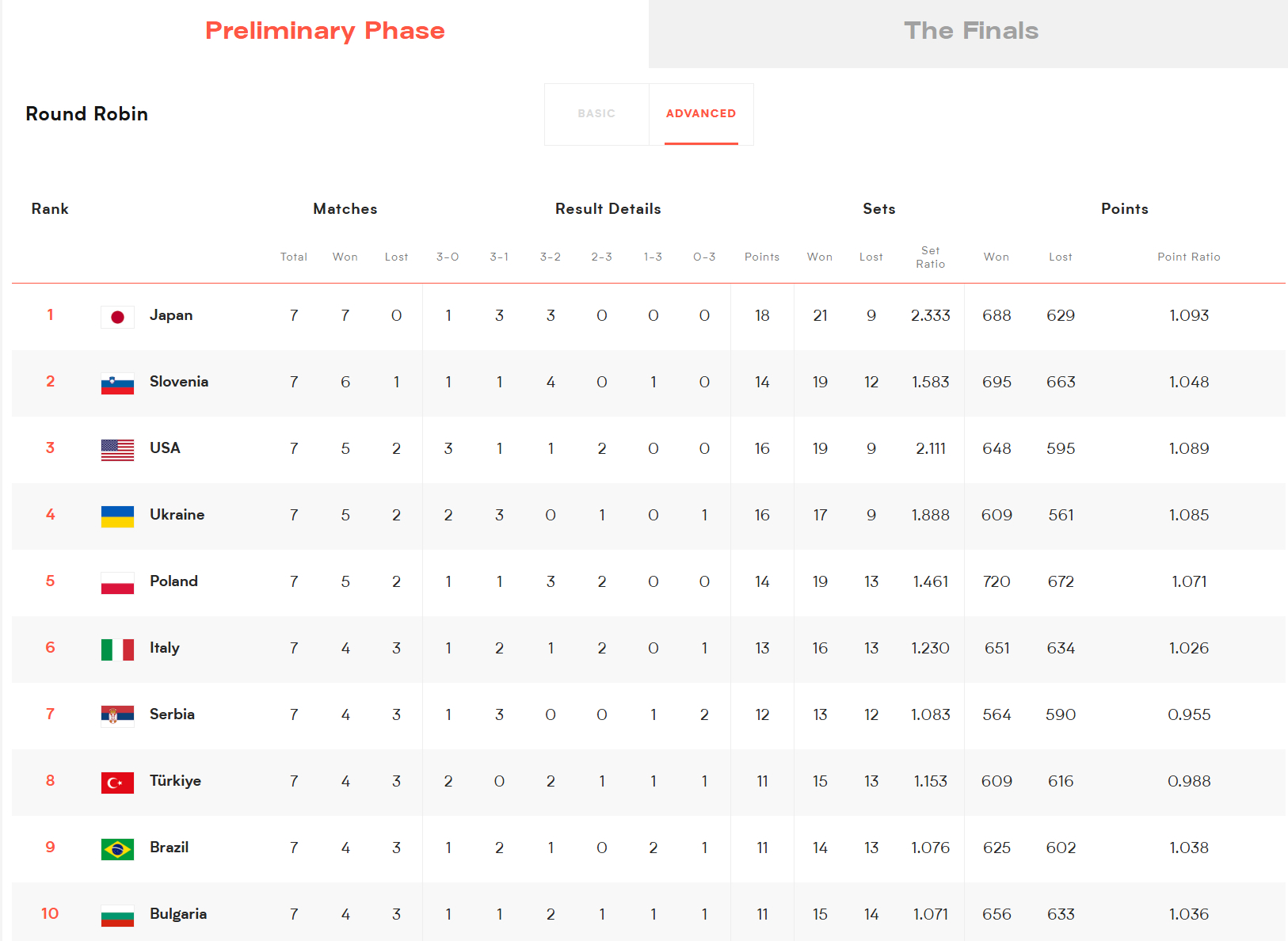Click the Bulgaria flag icon
Viewport: 1288px width, 941px height.
pos(117,916)
